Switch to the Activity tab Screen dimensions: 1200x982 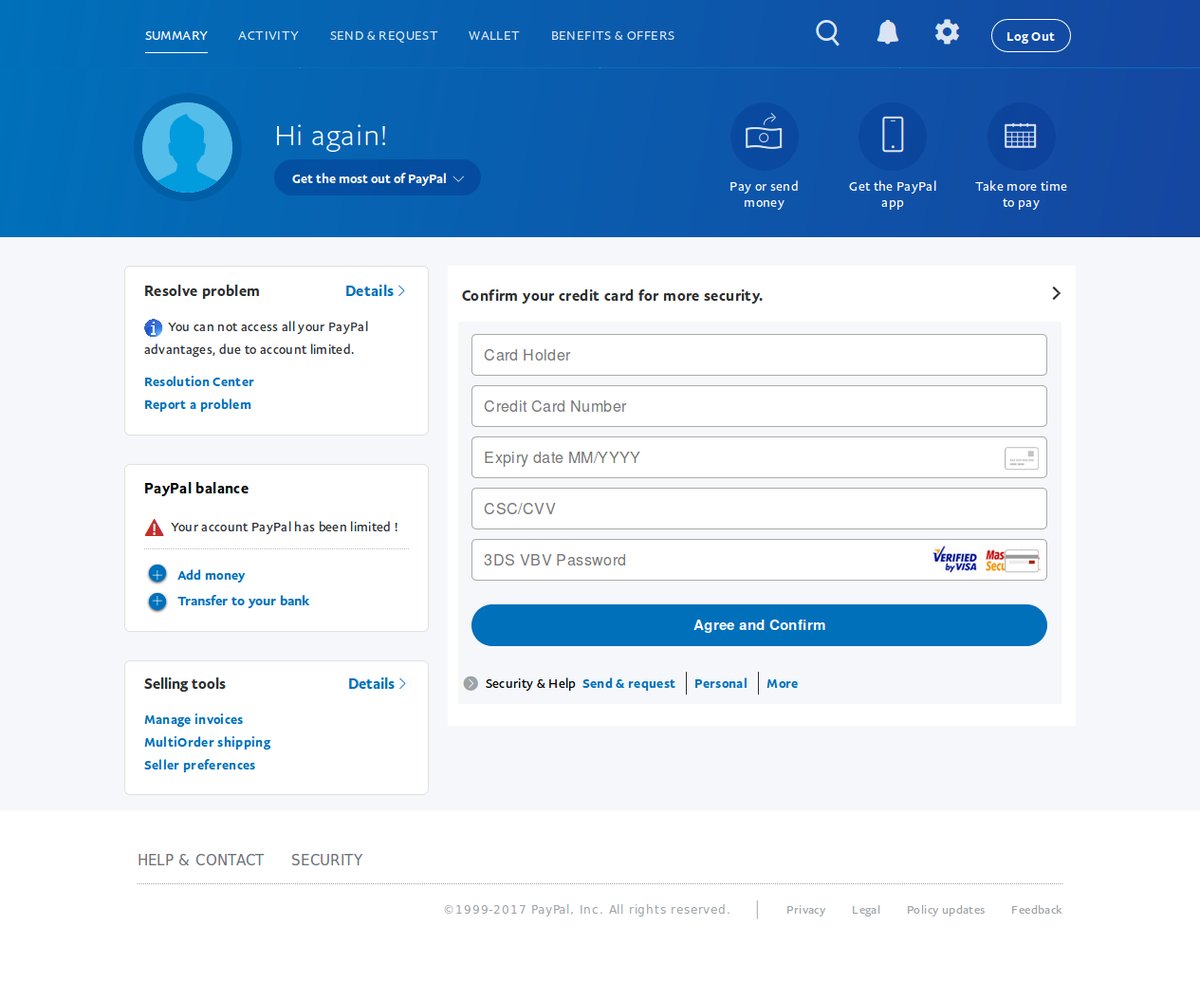pyautogui.click(x=268, y=35)
